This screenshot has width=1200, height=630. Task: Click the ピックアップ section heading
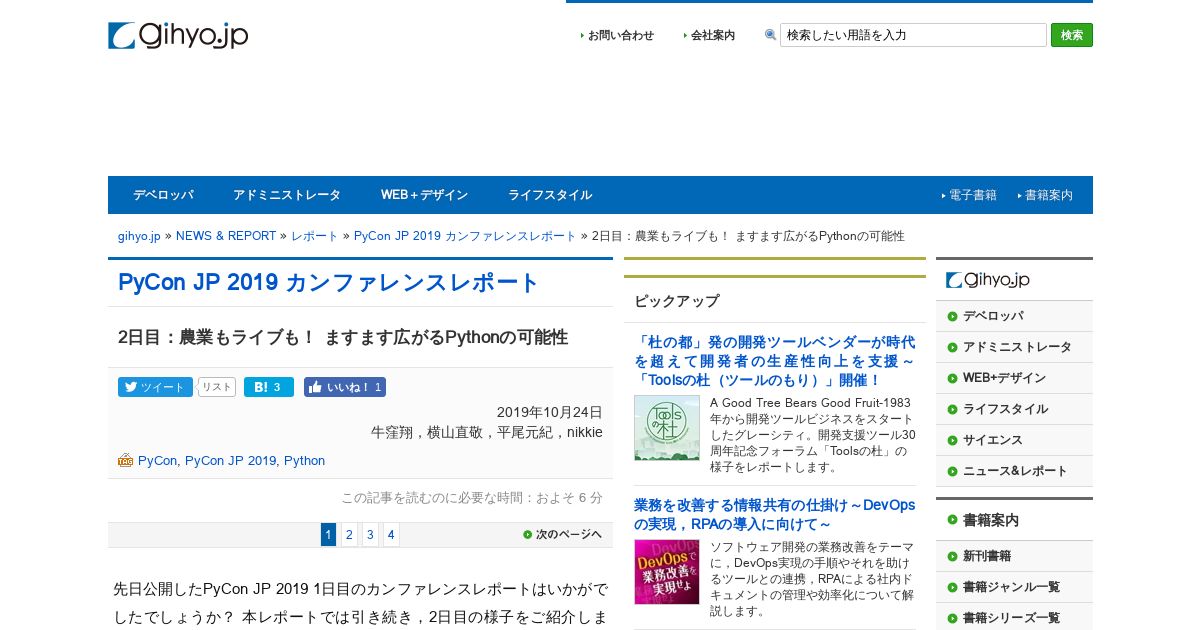tap(676, 301)
